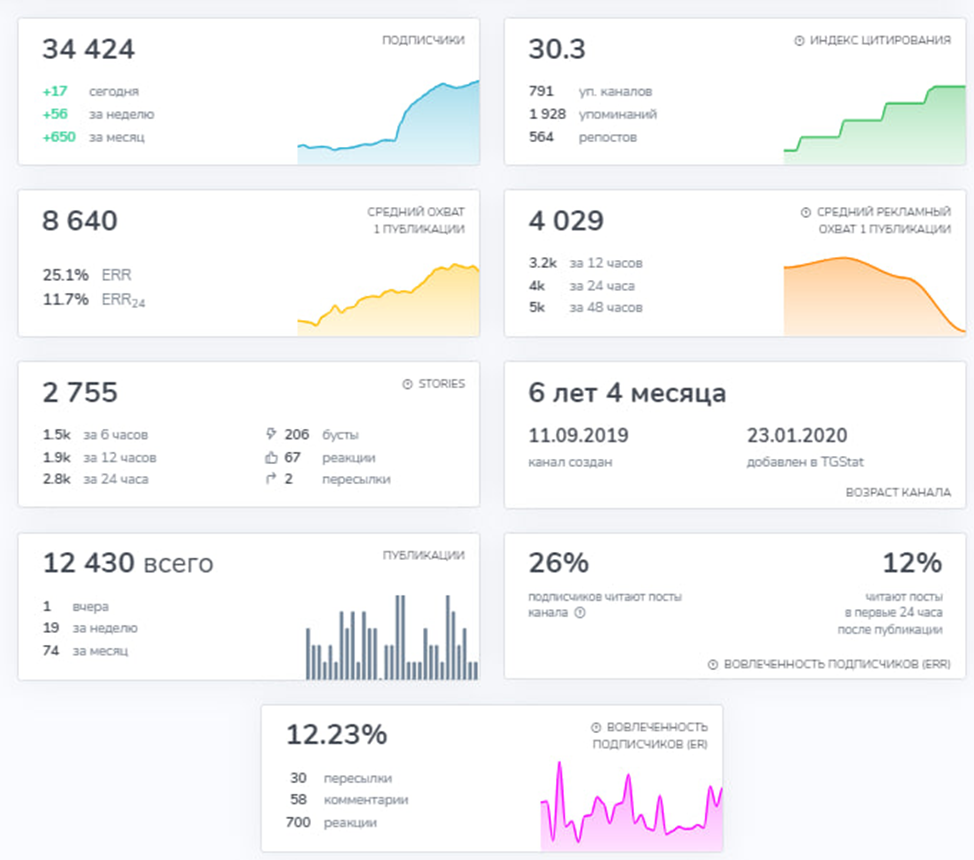Click the '3.2k за 12 часов' row
The width and height of the screenshot is (974, 860).
click(x=586, y=263)
